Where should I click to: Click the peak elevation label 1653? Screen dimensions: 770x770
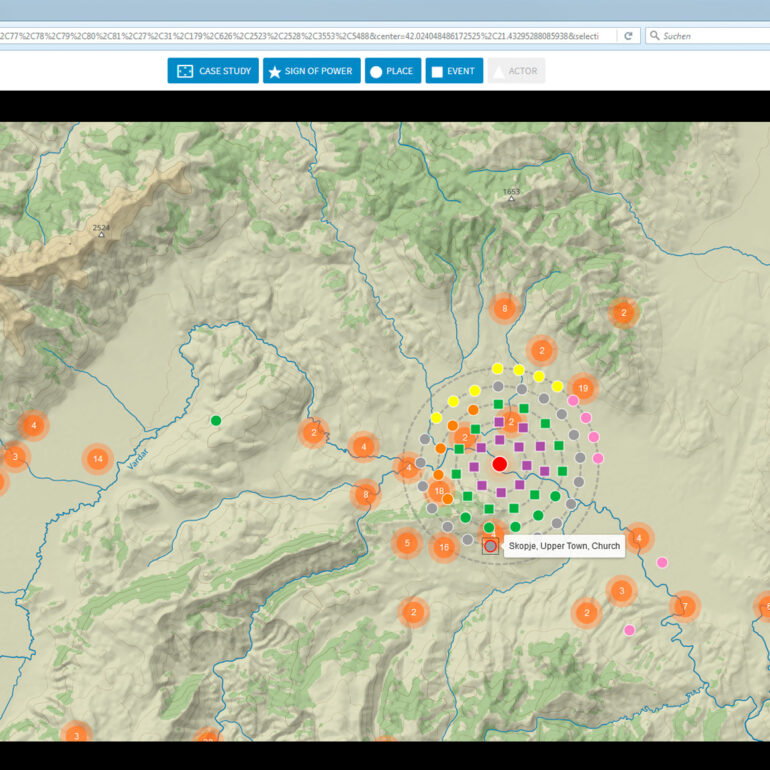point(511,192)
